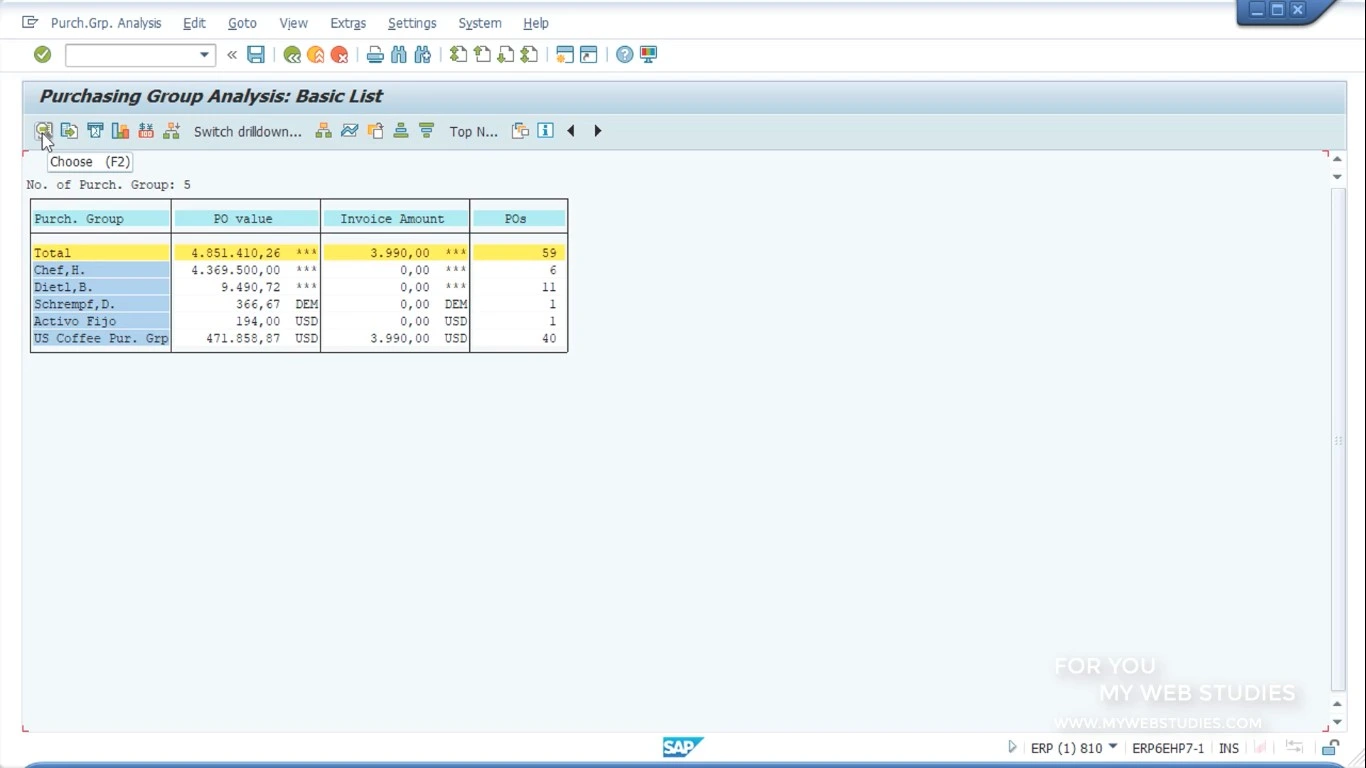The height and width of the screenshot is (768, 1366).
Task: Go to First Page icon
Action: point(458,55)
